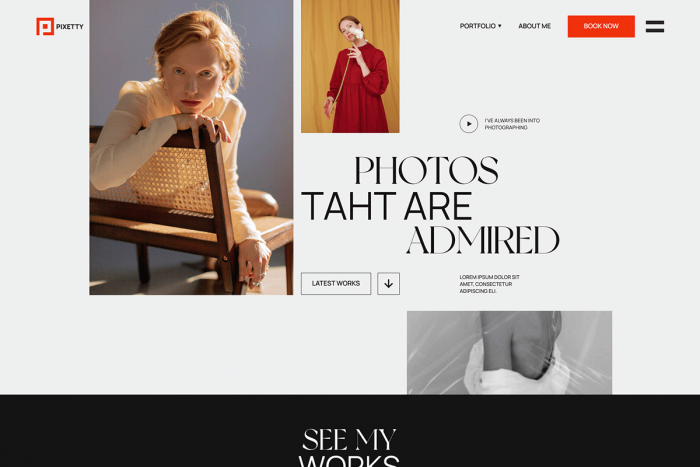This screenshot has height=467, width=700.
Task: Select the woman in red dress photo
Action: click(350, 66)
